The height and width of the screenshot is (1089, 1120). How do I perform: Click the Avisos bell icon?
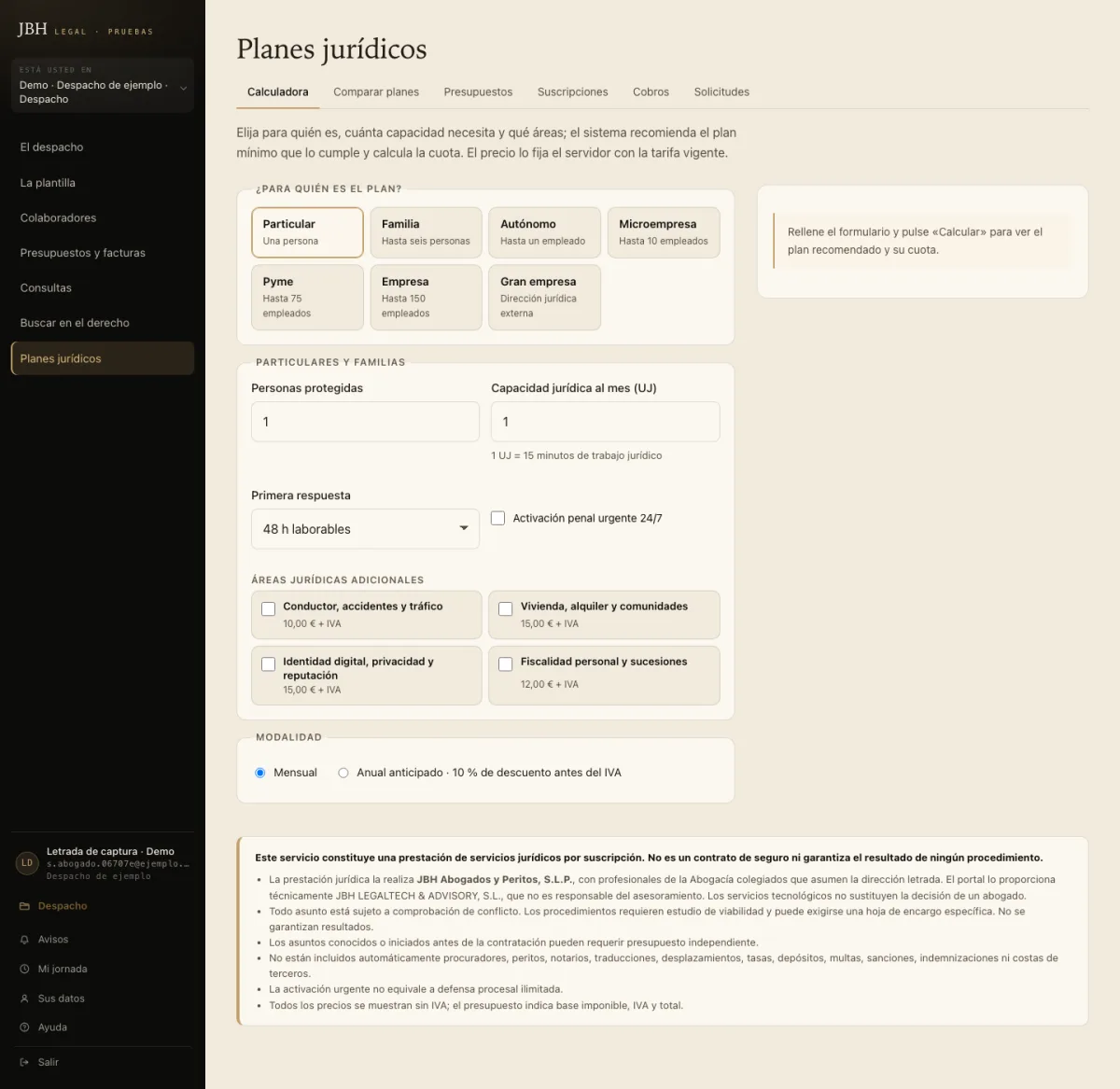24,940
